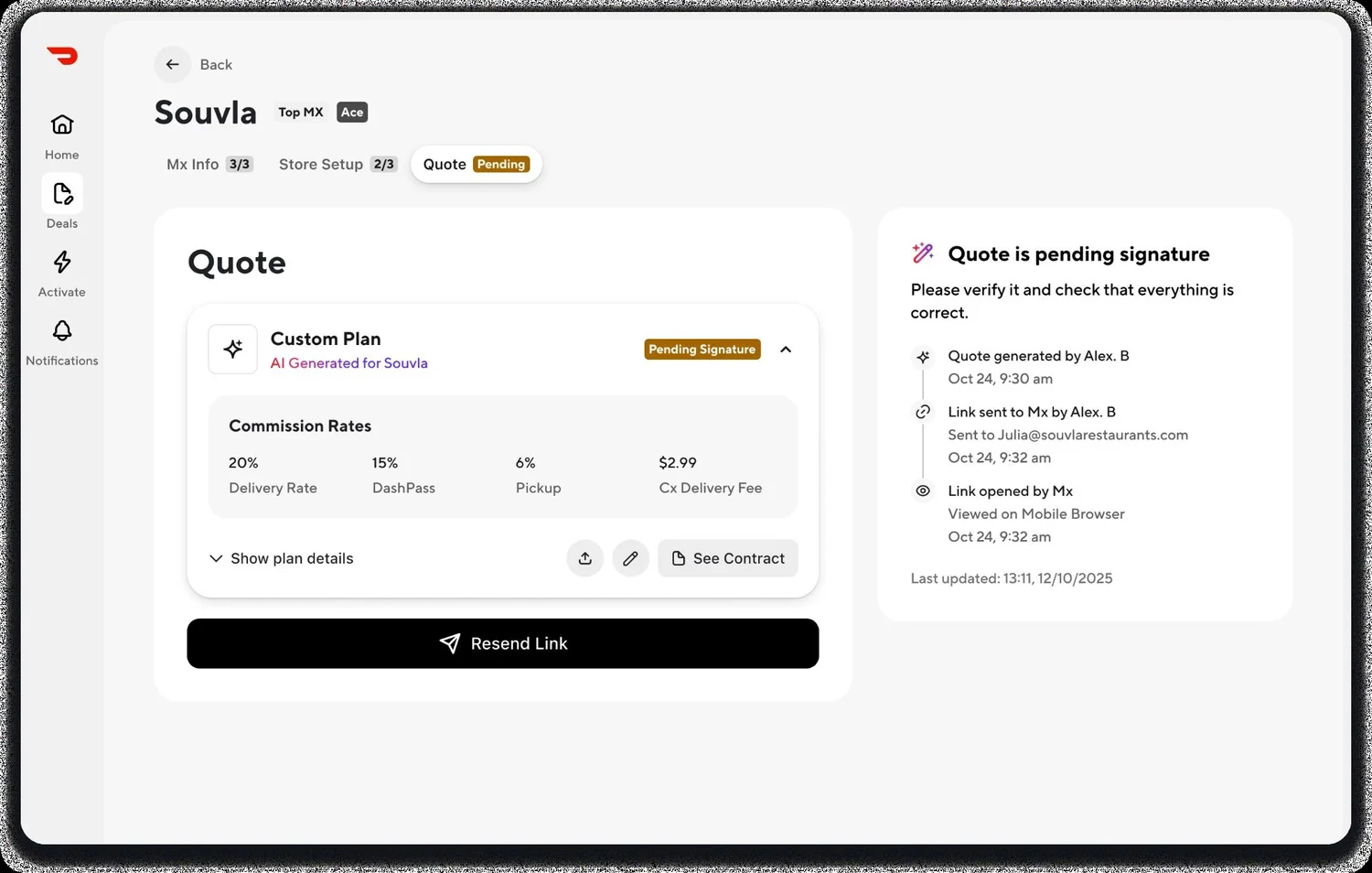Click the back arrow button
1372x873 pixels.
(172, 64)
